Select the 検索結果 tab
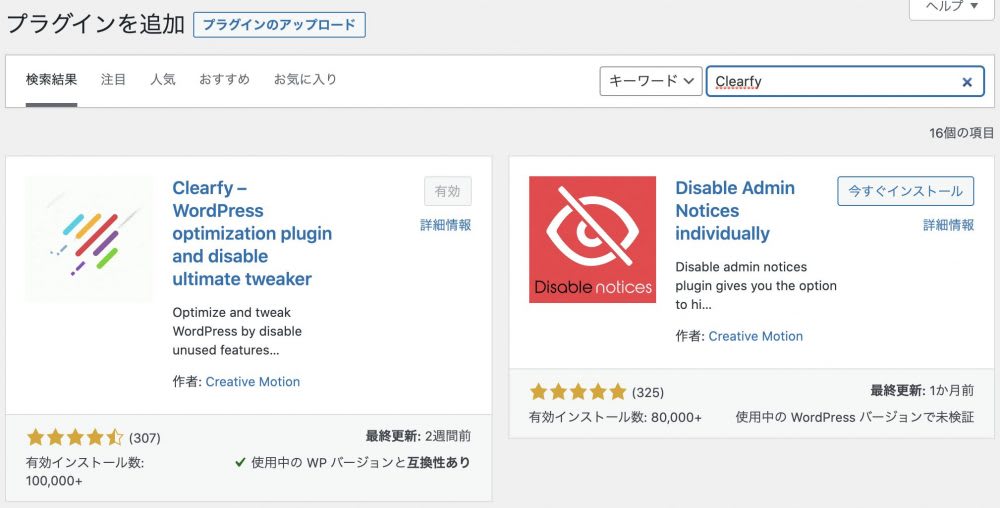Screen dimensions: 1000x508 (51, 80)
